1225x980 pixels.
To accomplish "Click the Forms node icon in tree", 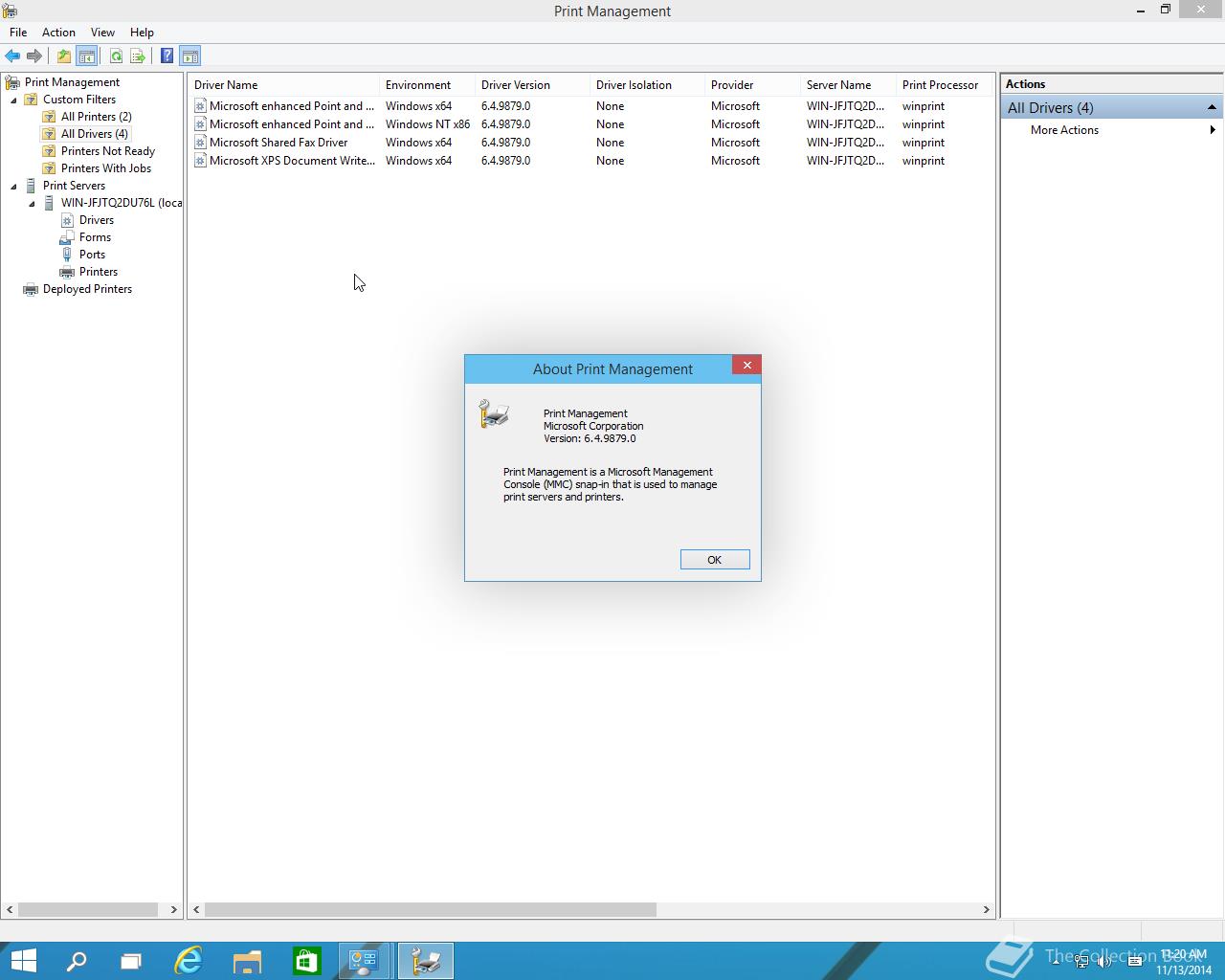I will [x=67, y=237].
